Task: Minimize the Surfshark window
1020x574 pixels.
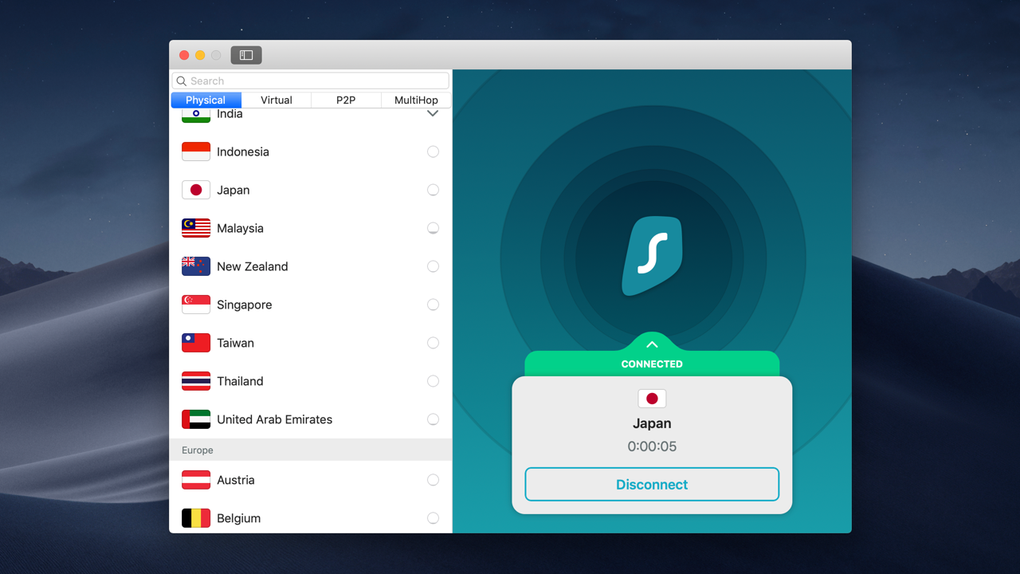Action: click(x=200, y=55)
